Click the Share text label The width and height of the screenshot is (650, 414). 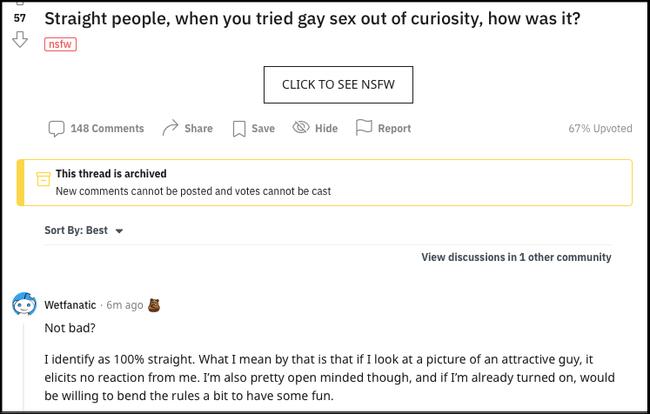click(198, 128)
